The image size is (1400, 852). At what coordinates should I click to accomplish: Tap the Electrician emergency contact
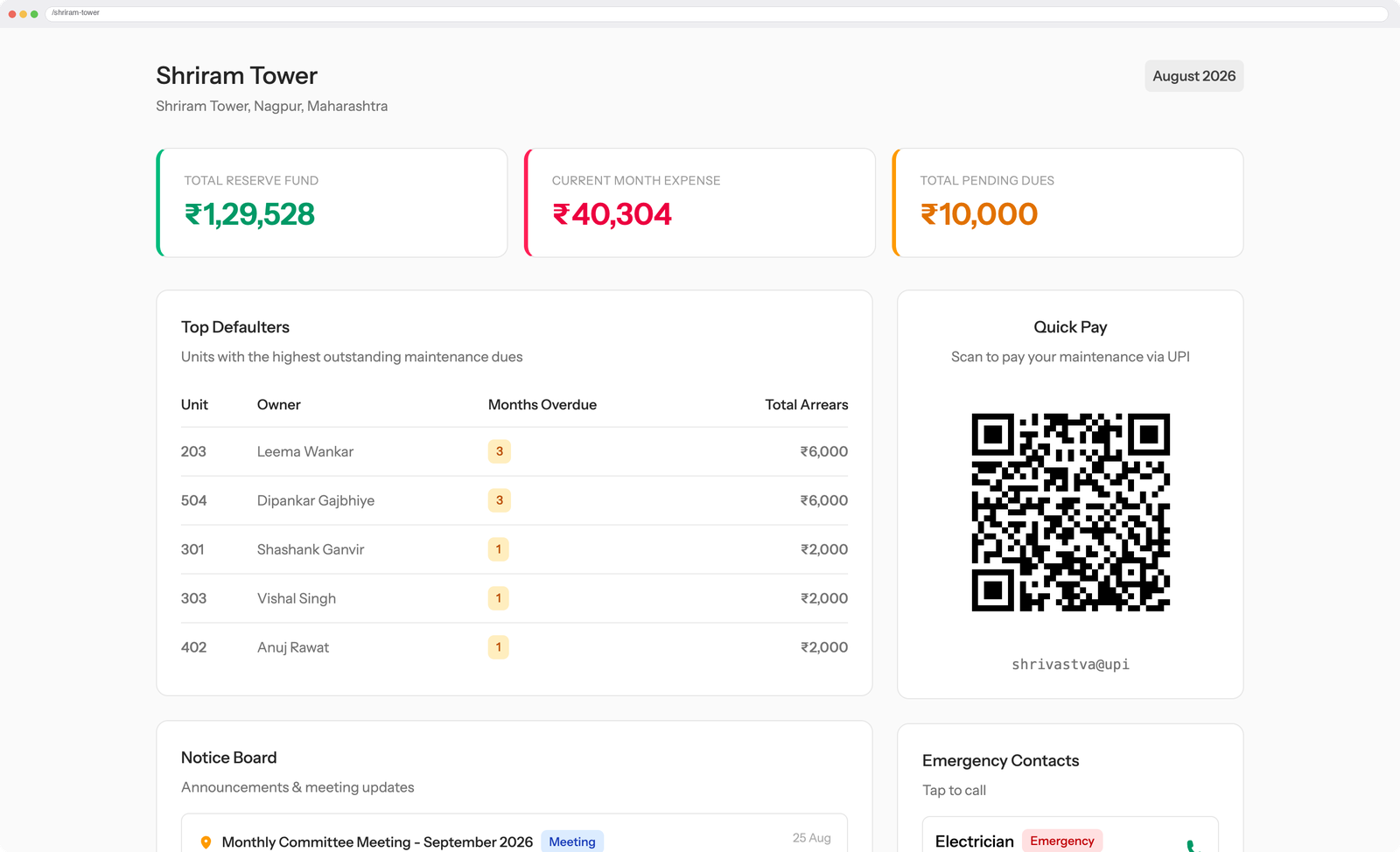click(x=1070, y=835)
